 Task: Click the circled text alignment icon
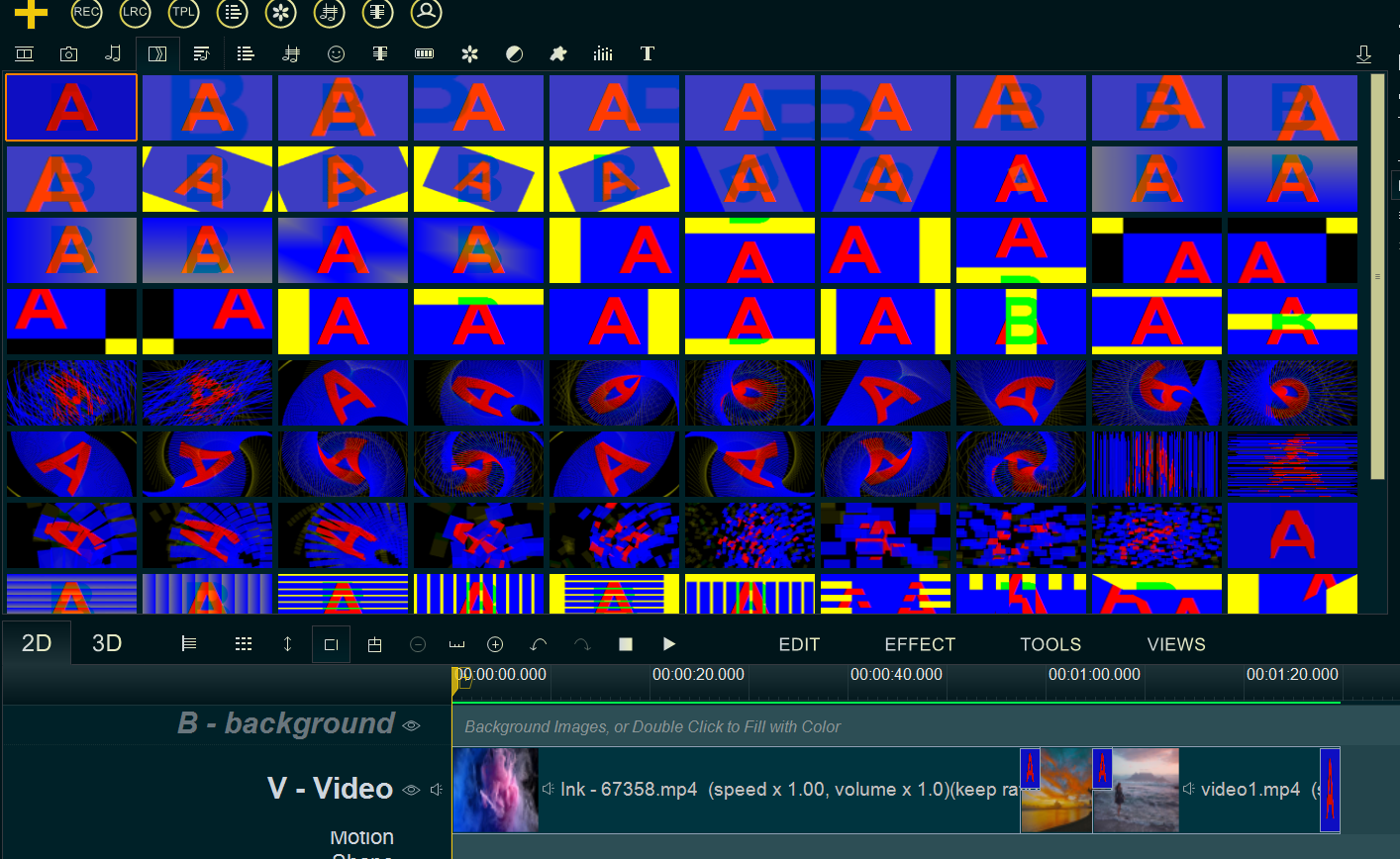click(x=377, y=13)
